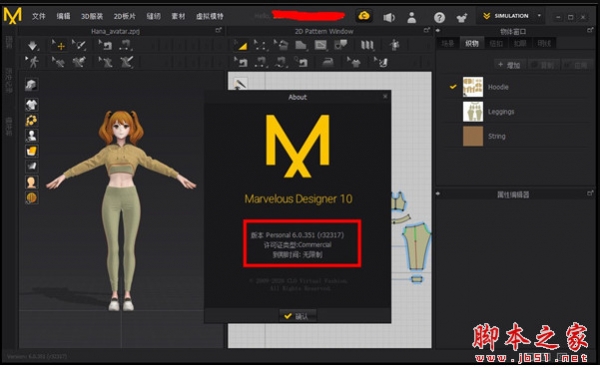Open the 编辑 menu

(63, 16)
